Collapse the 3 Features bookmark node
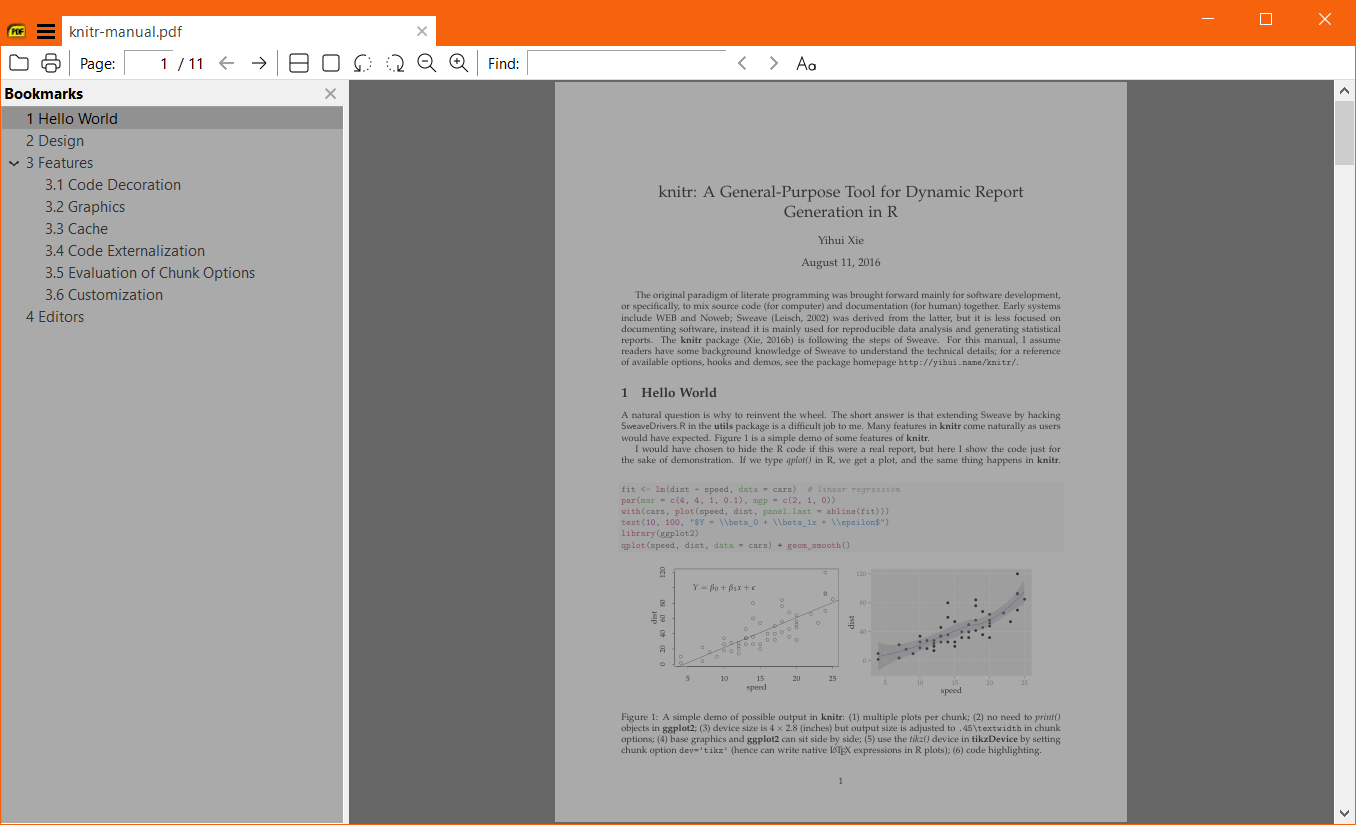Image resolution: width=1356 pixels, height=825 pixels. tap(16, 162)
